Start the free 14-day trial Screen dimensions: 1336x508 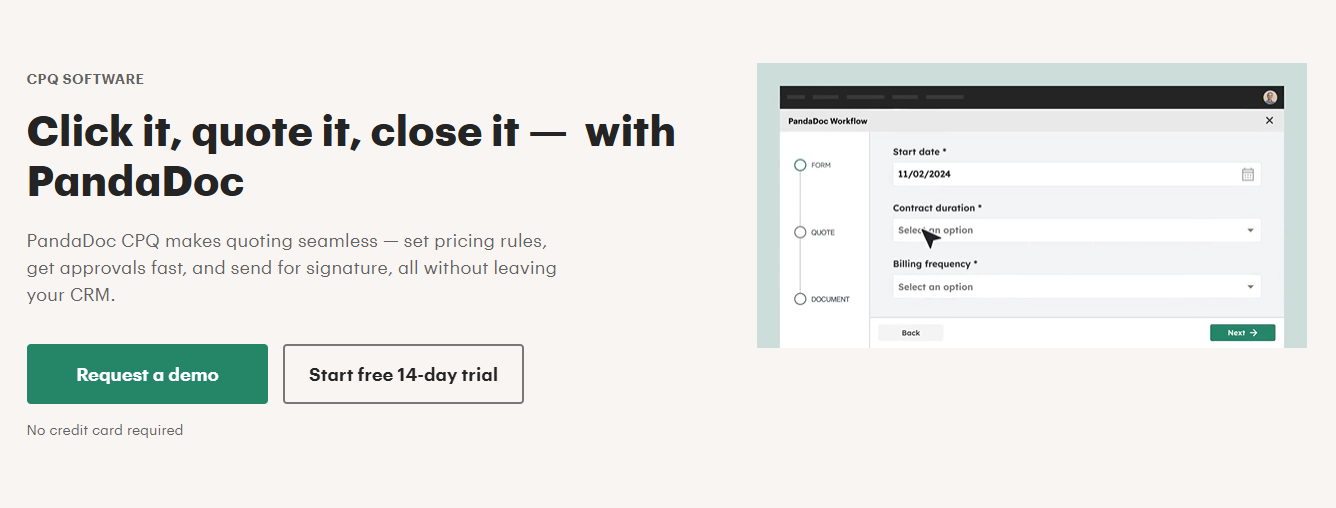(403, 374)
